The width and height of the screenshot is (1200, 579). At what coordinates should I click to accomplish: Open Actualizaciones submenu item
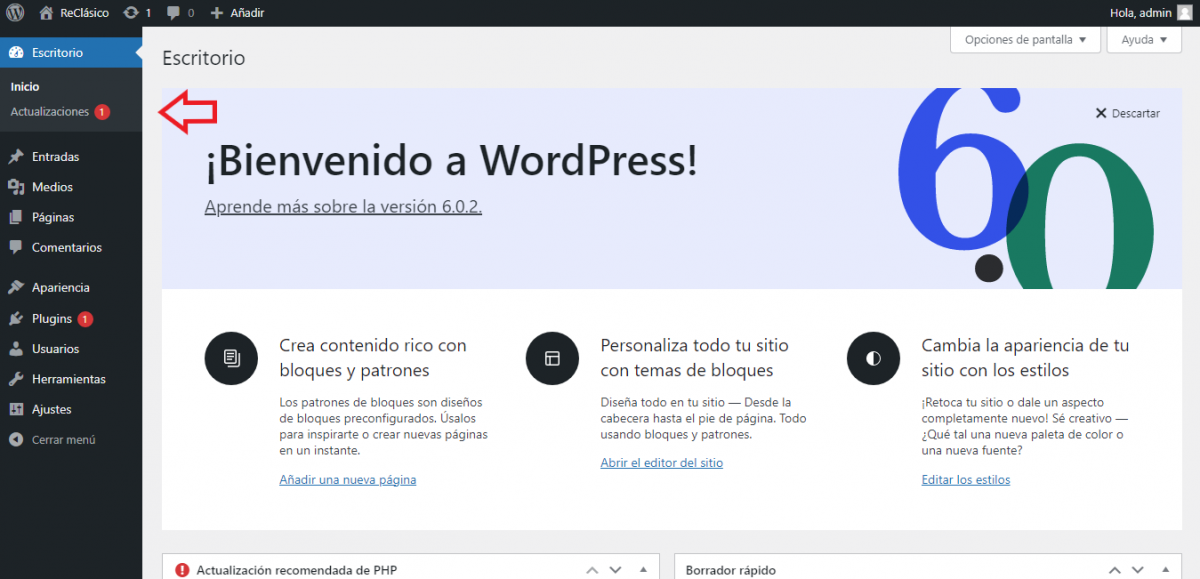(50, 112)
